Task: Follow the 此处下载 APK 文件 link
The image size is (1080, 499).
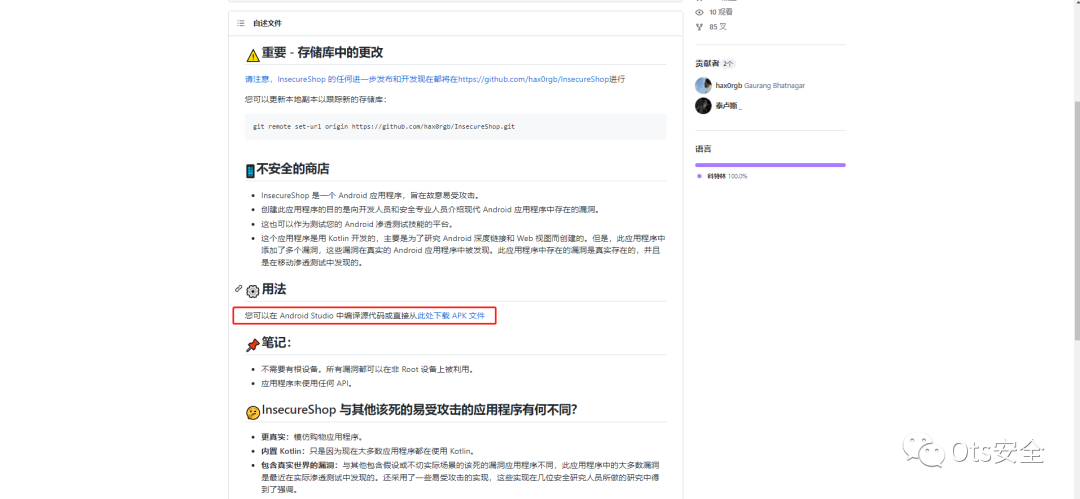Action: [451, 316]
